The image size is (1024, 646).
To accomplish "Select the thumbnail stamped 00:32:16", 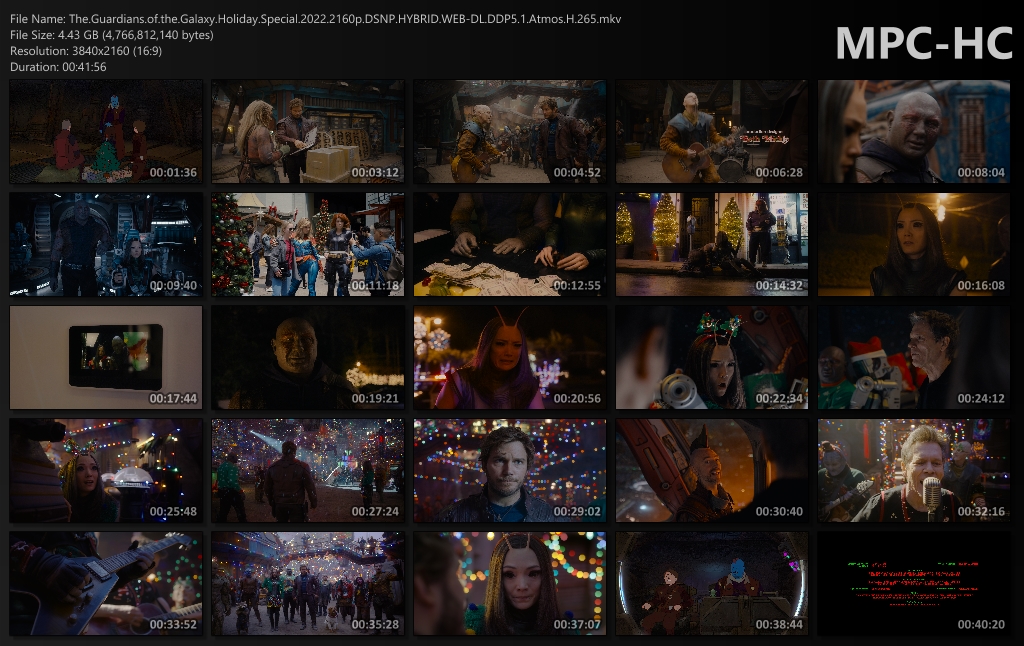I will (x=914, y=470).
